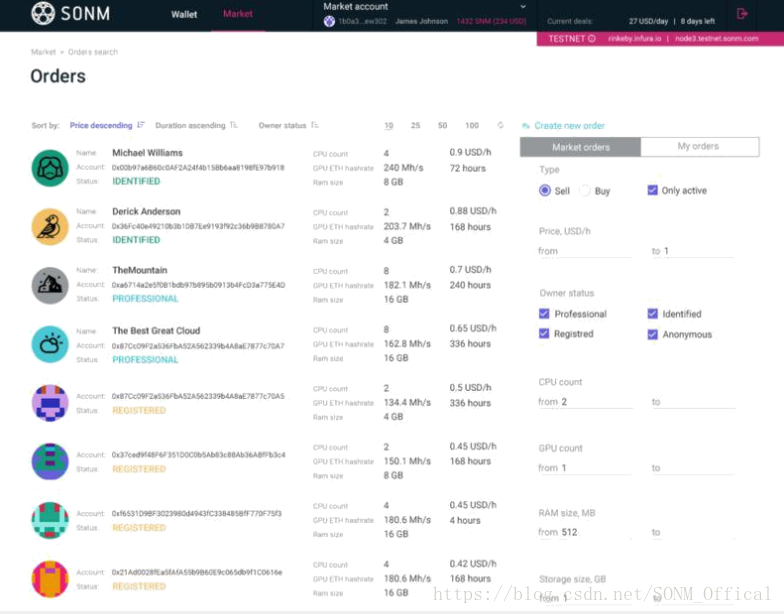Click the RAM size to field

click(x=692, y=532)
